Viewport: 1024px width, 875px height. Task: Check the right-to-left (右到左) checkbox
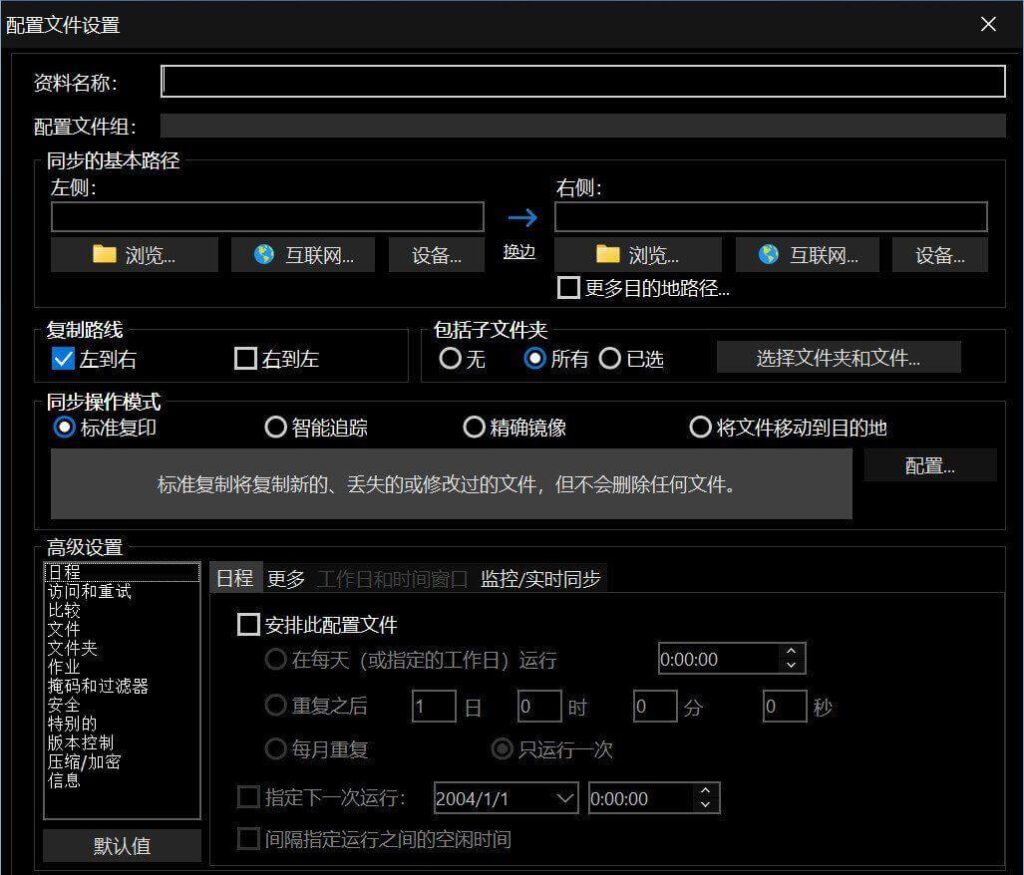pos(245,358)
